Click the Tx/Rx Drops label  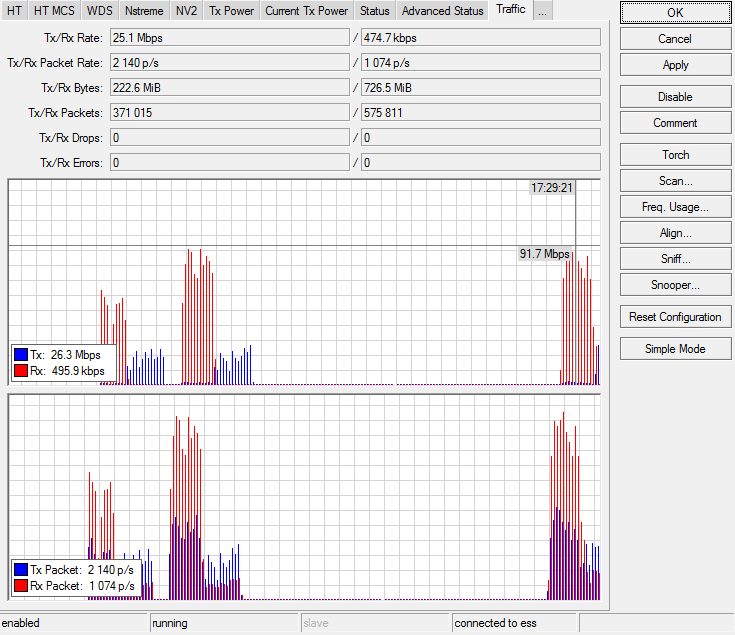[71, 138]
